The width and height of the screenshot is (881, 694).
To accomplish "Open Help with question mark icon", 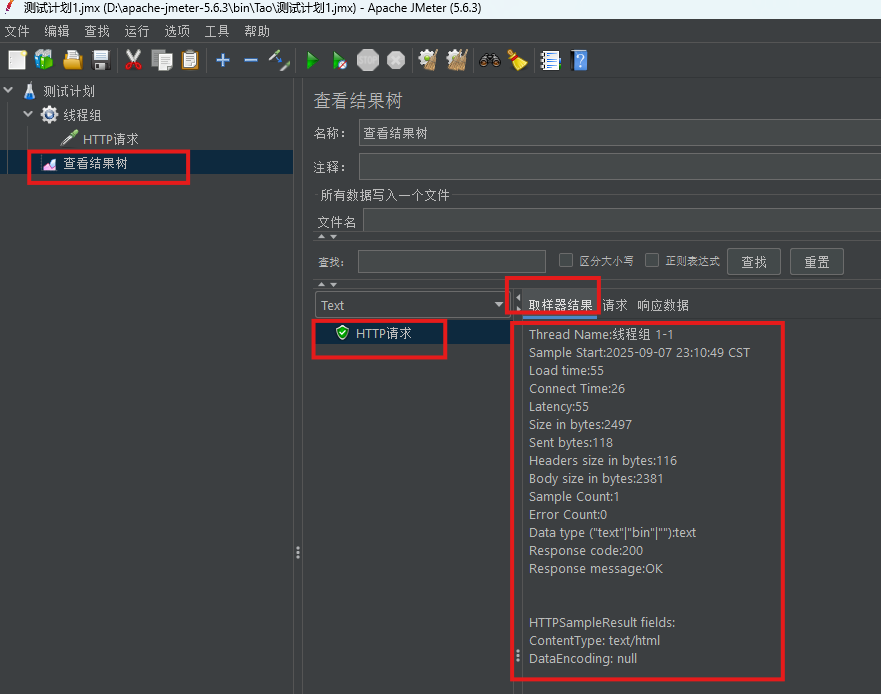I will coord(579,60).
